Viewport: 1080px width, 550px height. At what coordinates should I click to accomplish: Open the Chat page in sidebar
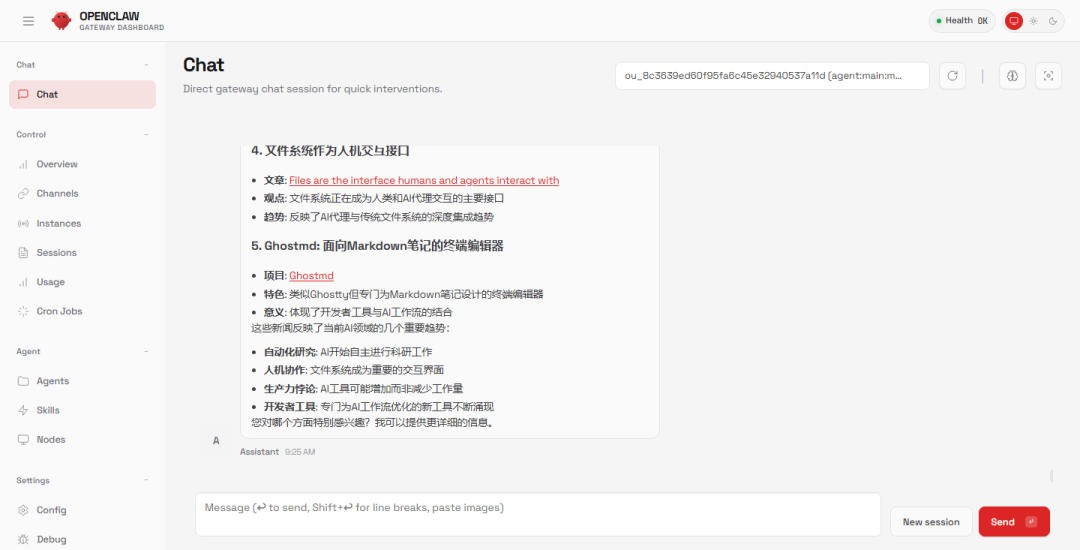tap(83, 94)
